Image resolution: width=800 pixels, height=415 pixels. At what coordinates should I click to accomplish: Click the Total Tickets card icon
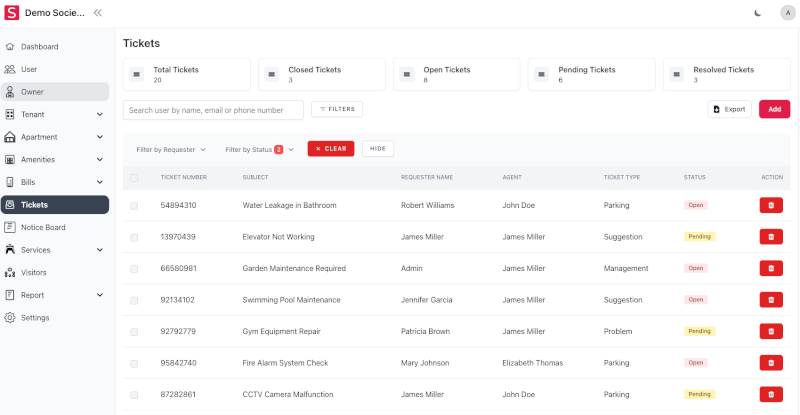pyautogui.click(x=137, y=75)
